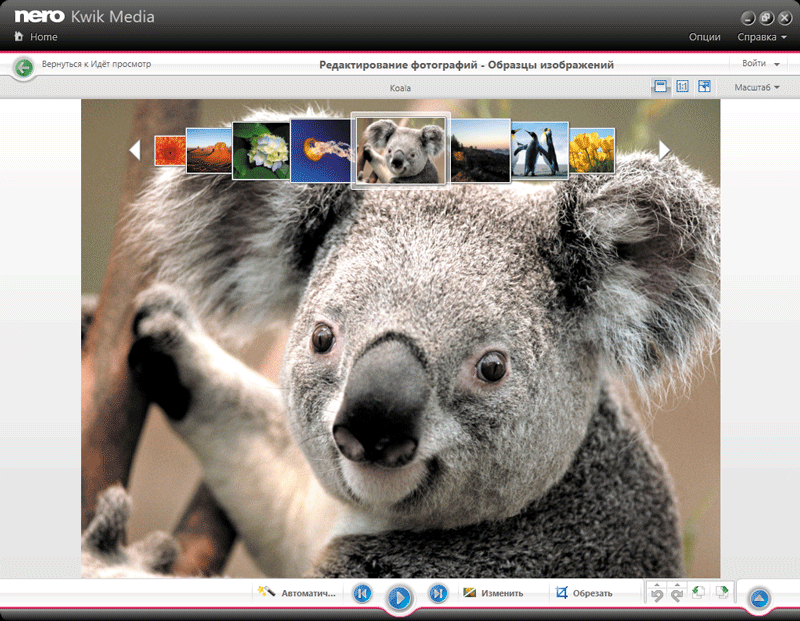This screenshot has height=621, width=800.
Task: Click the undo arrow icon
Action: (657, 594)
